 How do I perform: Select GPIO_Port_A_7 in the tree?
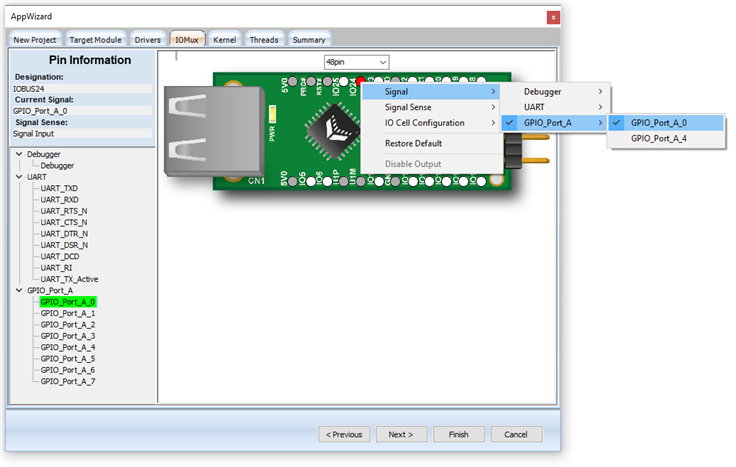pyautogui.click(x=68, y=381)
